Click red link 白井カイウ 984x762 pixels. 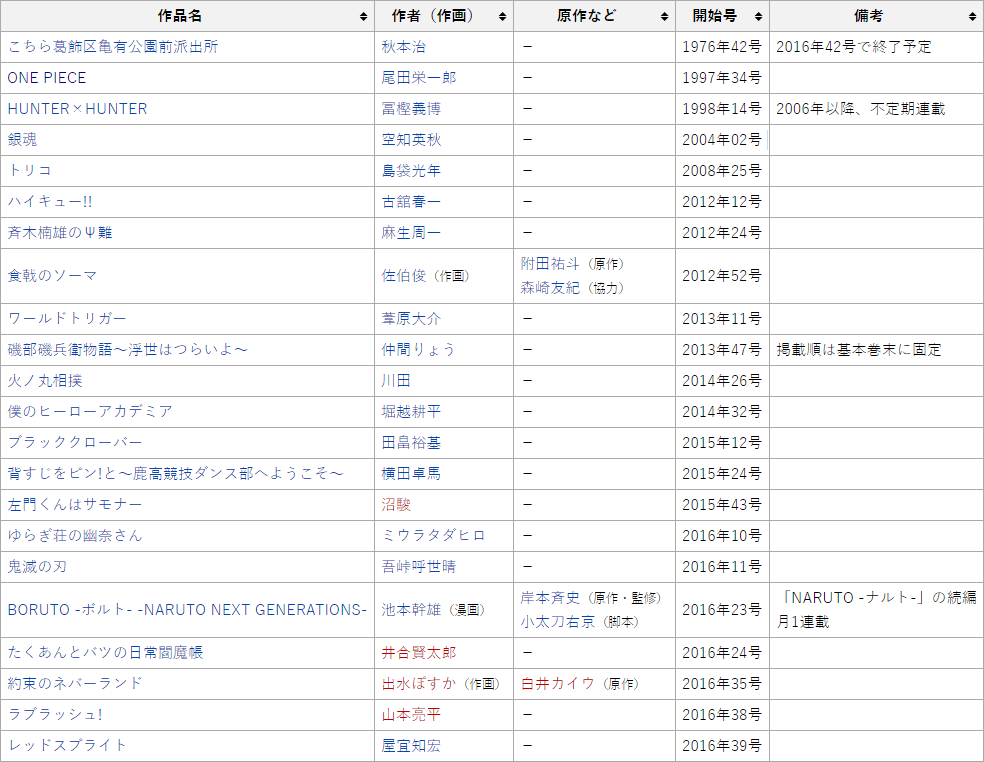[558, 684]
